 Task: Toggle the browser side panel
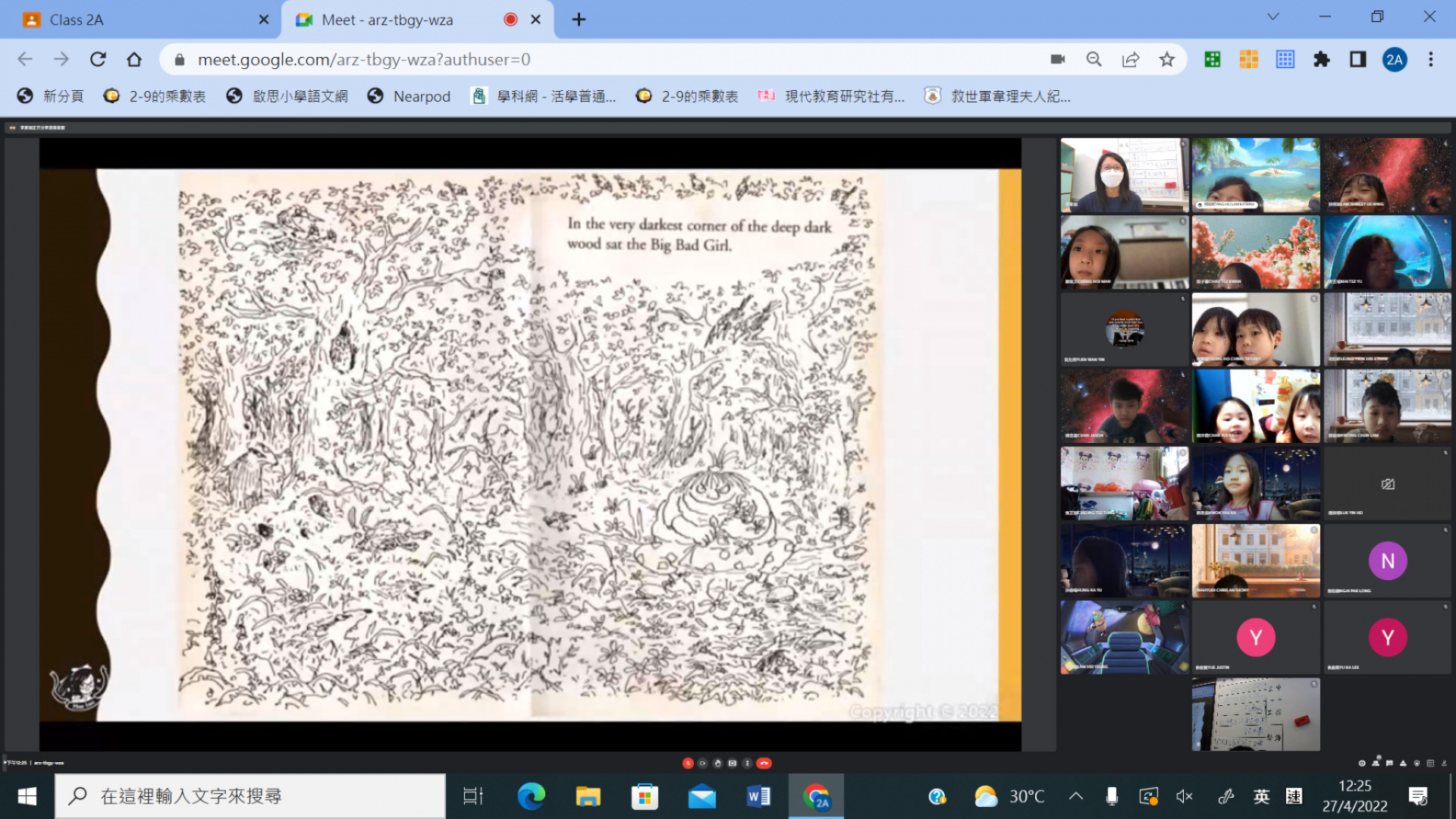pos(1358,59)
